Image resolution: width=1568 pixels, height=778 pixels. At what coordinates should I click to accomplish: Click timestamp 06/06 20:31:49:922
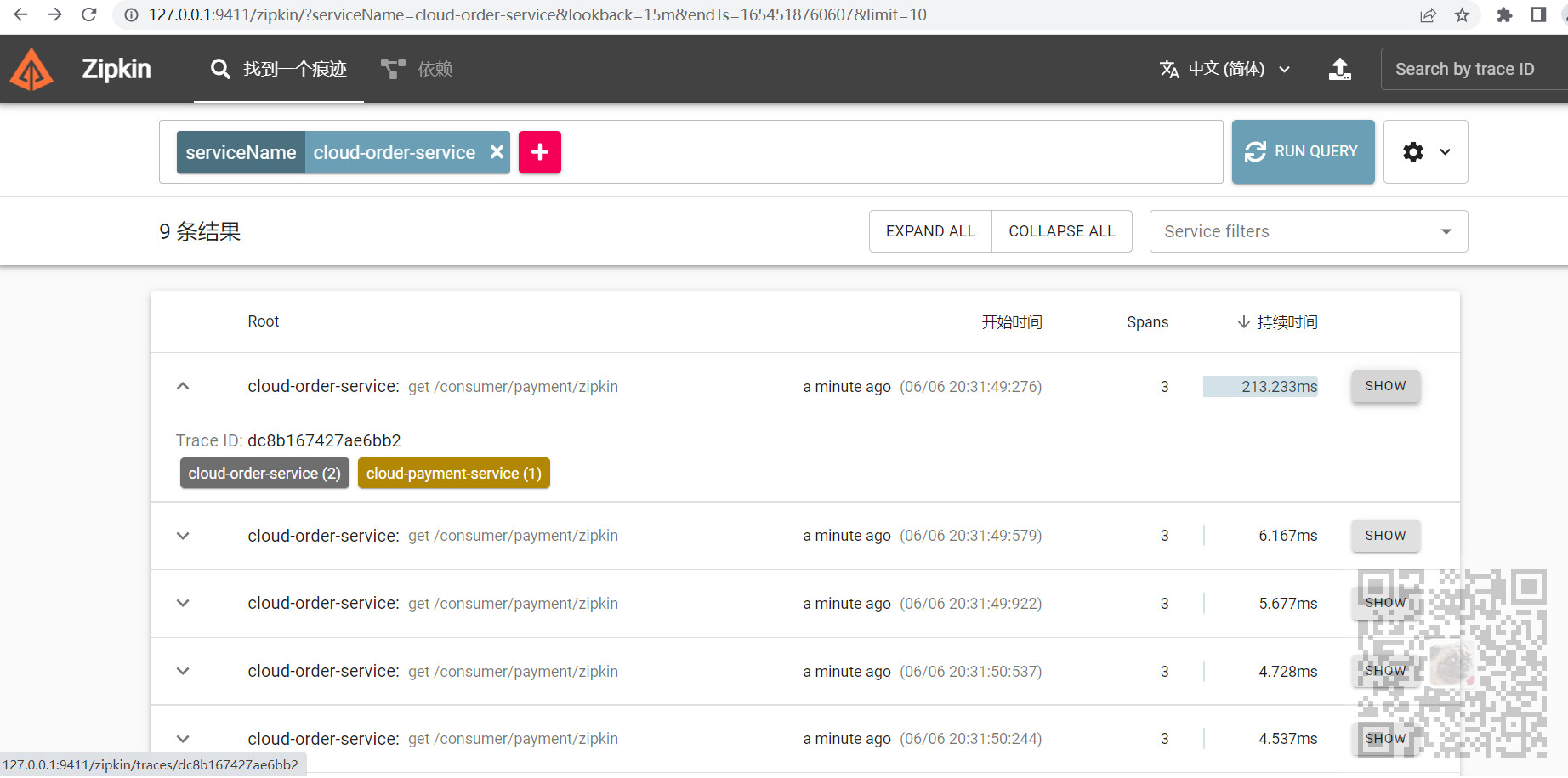pyautogui.click(x=971, y=604)
